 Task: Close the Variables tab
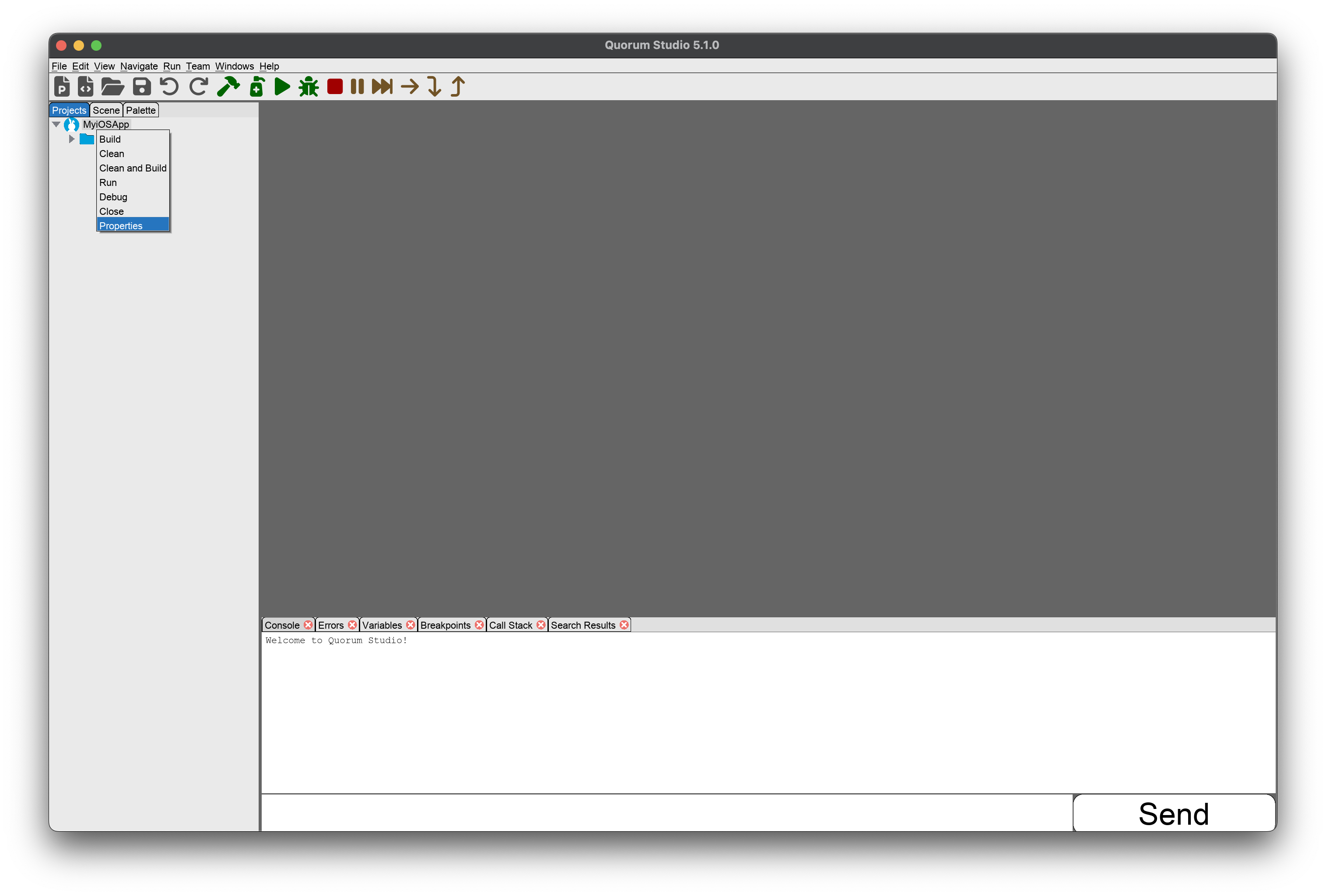(410, 625)
